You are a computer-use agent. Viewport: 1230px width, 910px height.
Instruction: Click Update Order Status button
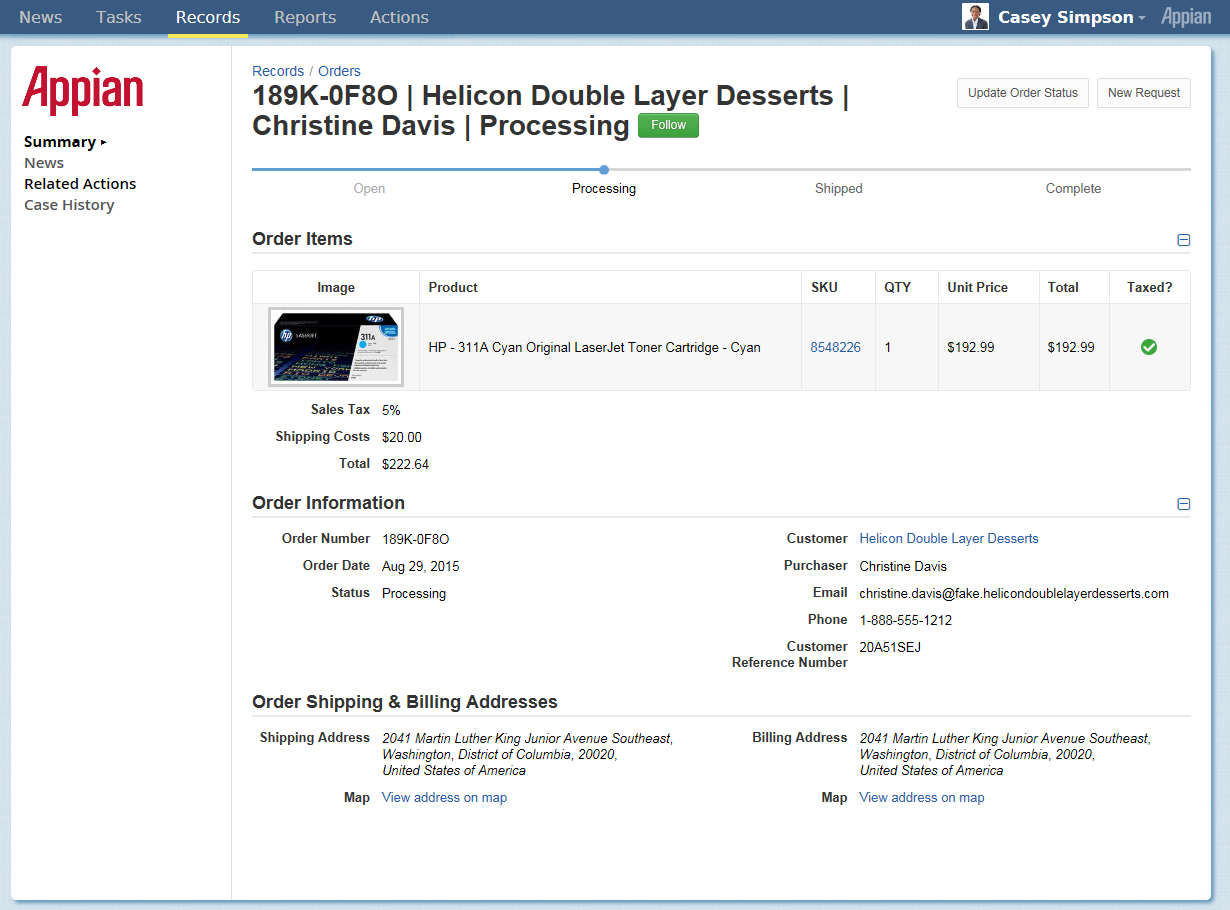point(1022,93)
